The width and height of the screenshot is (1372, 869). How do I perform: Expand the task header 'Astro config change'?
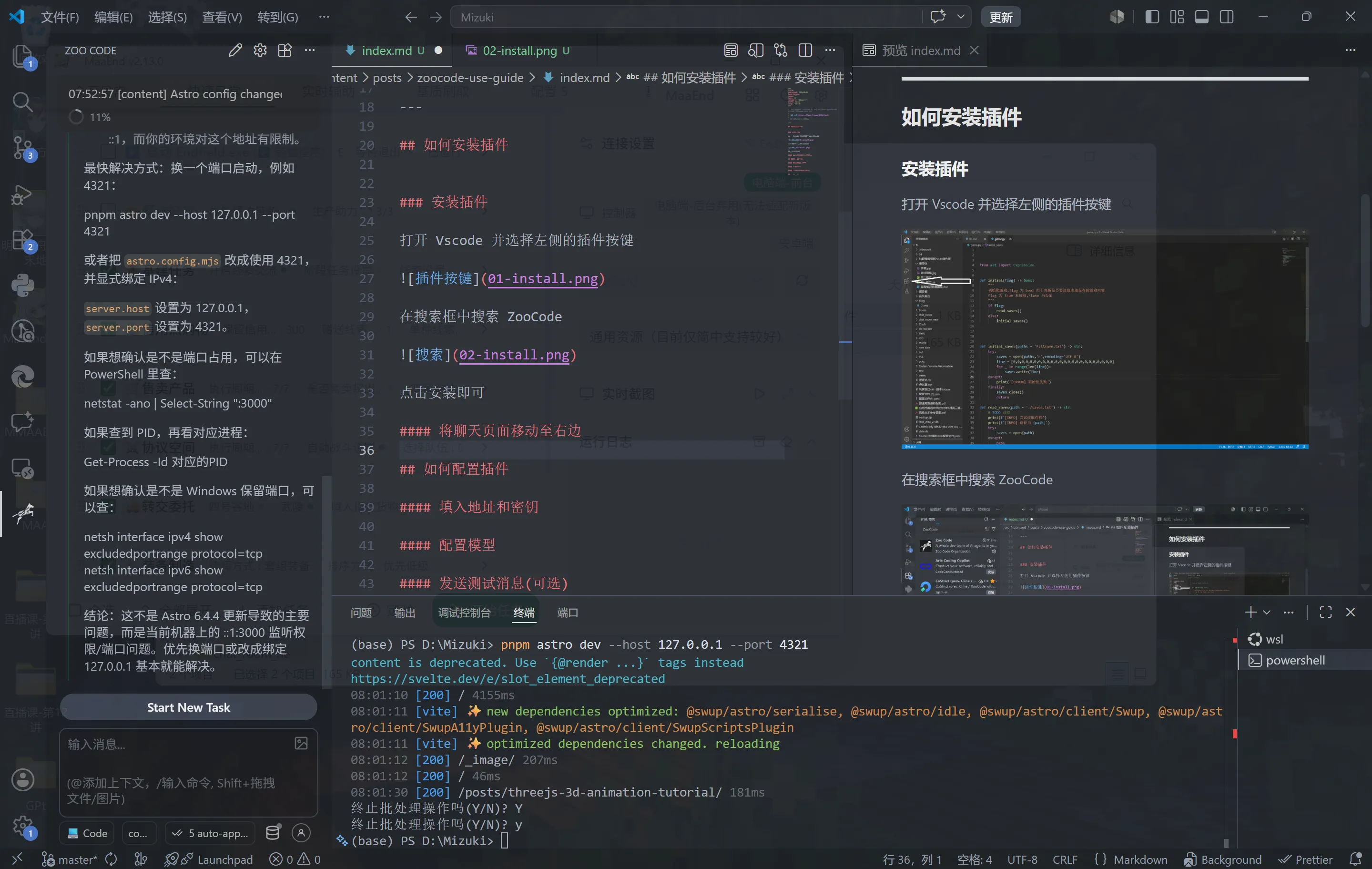point(175,93)
